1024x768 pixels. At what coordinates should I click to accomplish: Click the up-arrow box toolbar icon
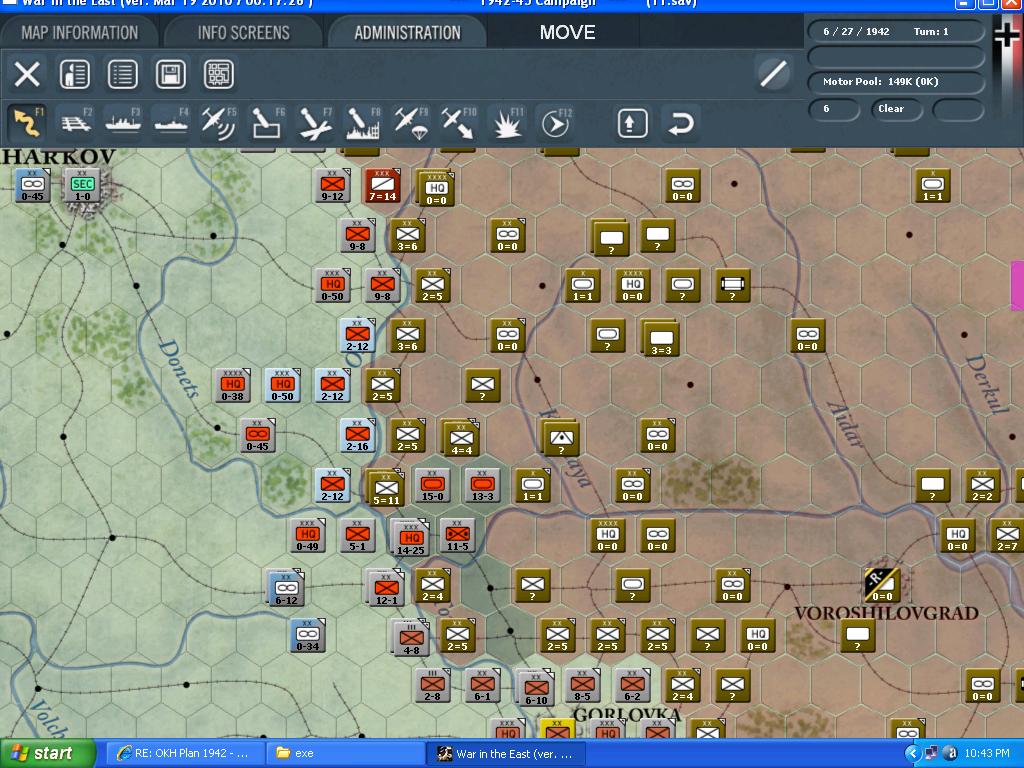point(632,123)
